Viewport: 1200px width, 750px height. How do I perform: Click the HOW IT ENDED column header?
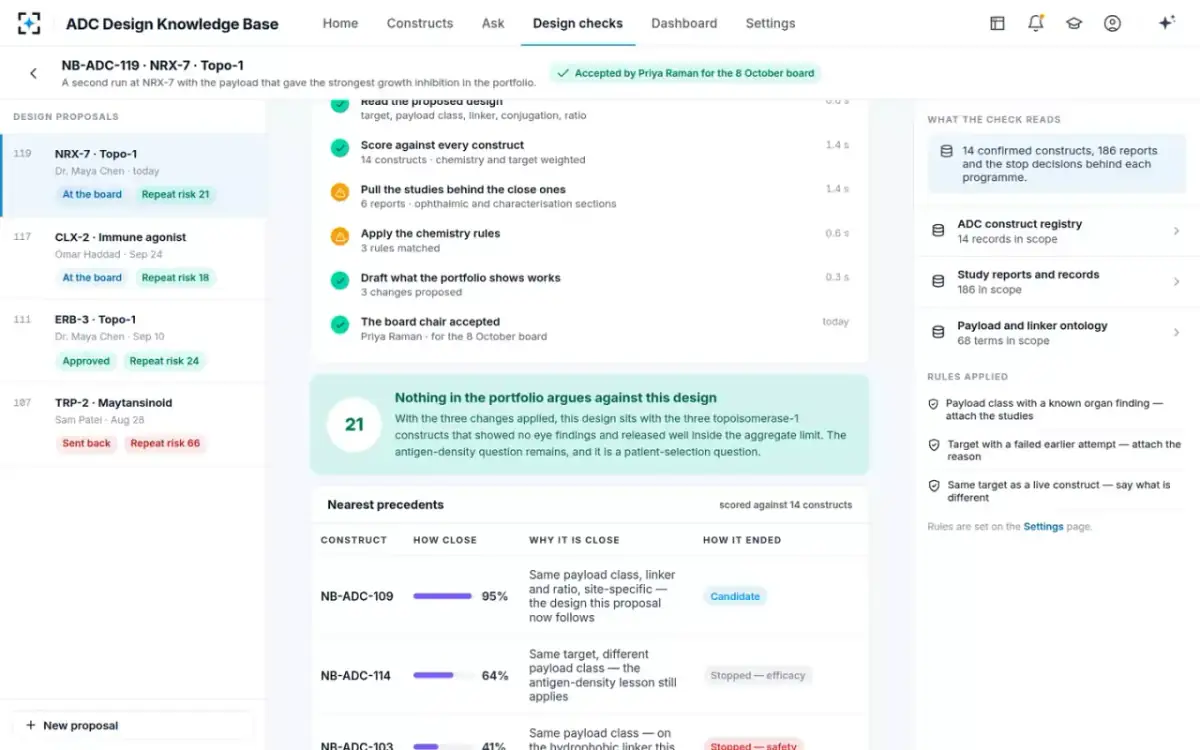(743, 540)
